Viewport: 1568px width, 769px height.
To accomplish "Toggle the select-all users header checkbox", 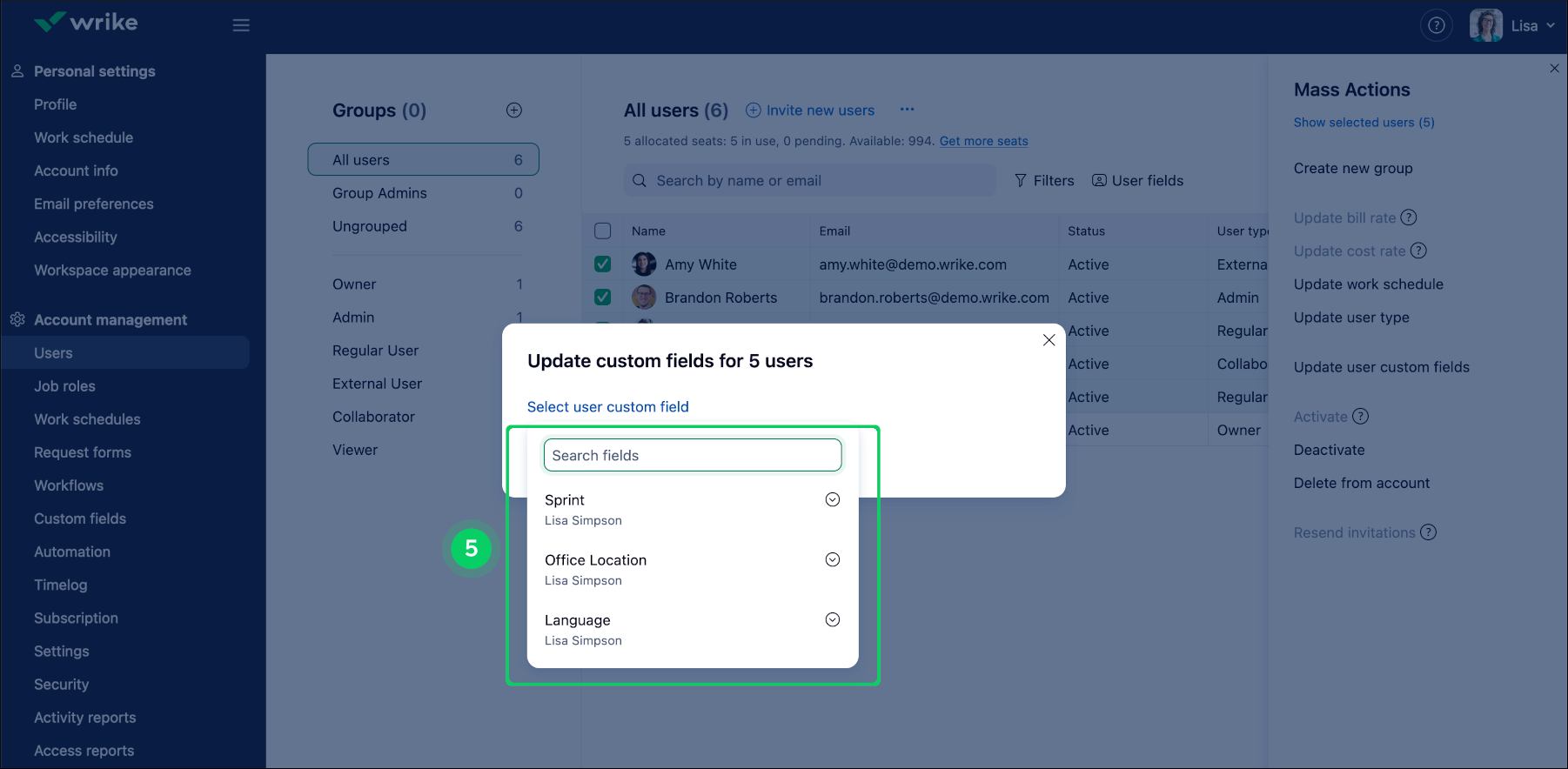I will 602,231.
